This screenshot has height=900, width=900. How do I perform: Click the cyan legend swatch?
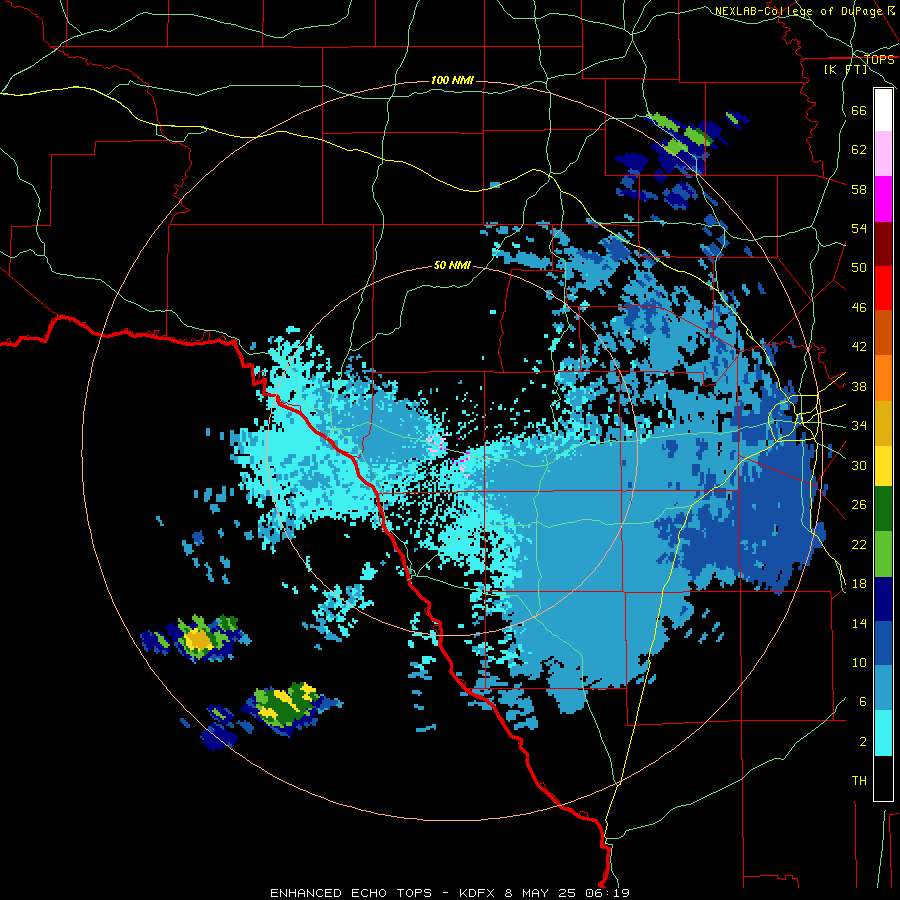pos(883,733)
